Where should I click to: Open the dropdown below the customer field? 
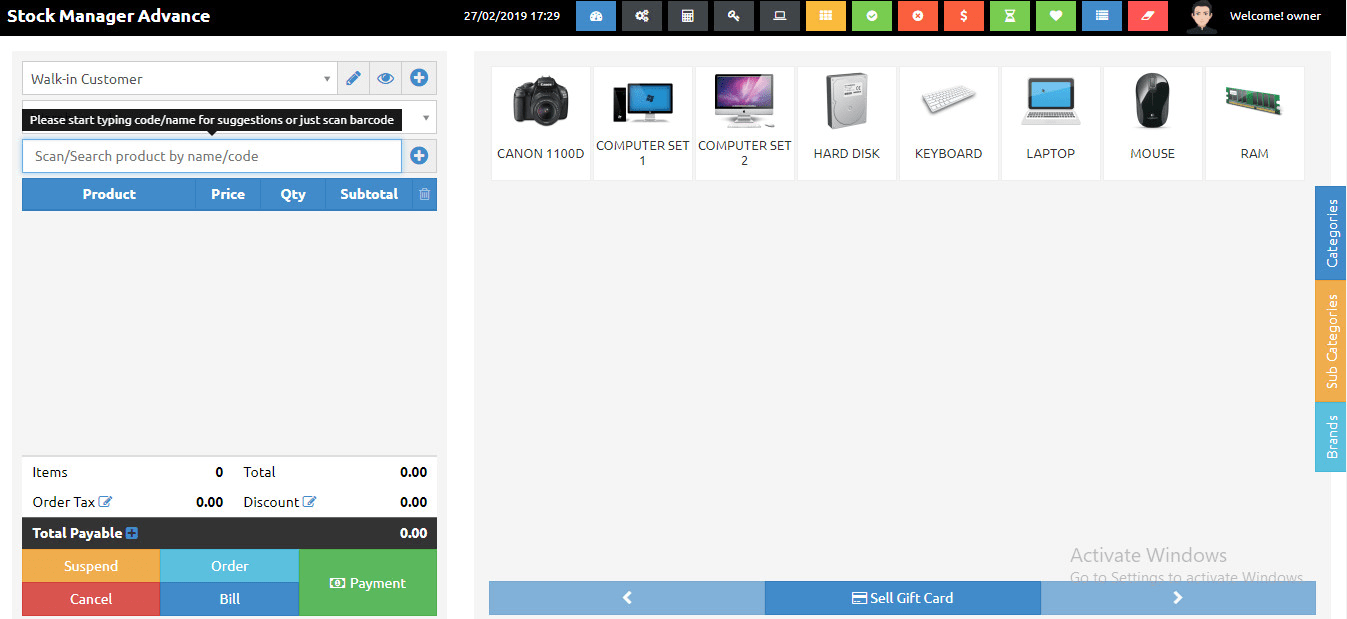[x=427, y=118]
